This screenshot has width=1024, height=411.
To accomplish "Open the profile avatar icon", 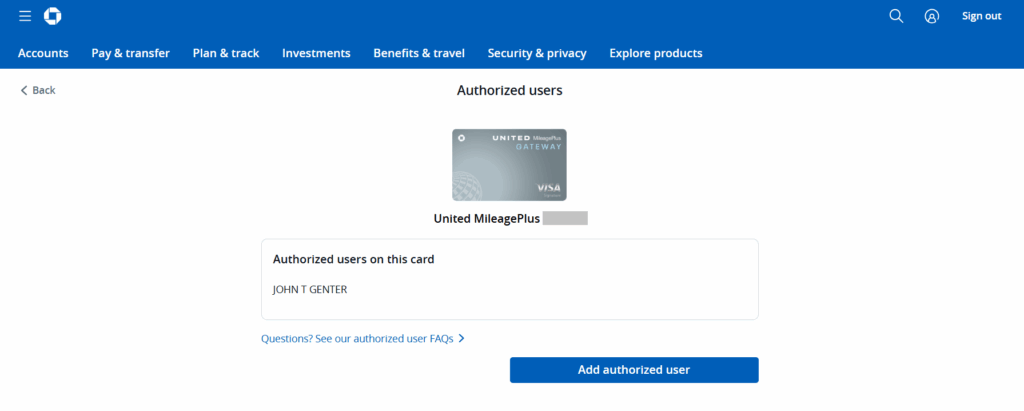I will pos(932,16).
